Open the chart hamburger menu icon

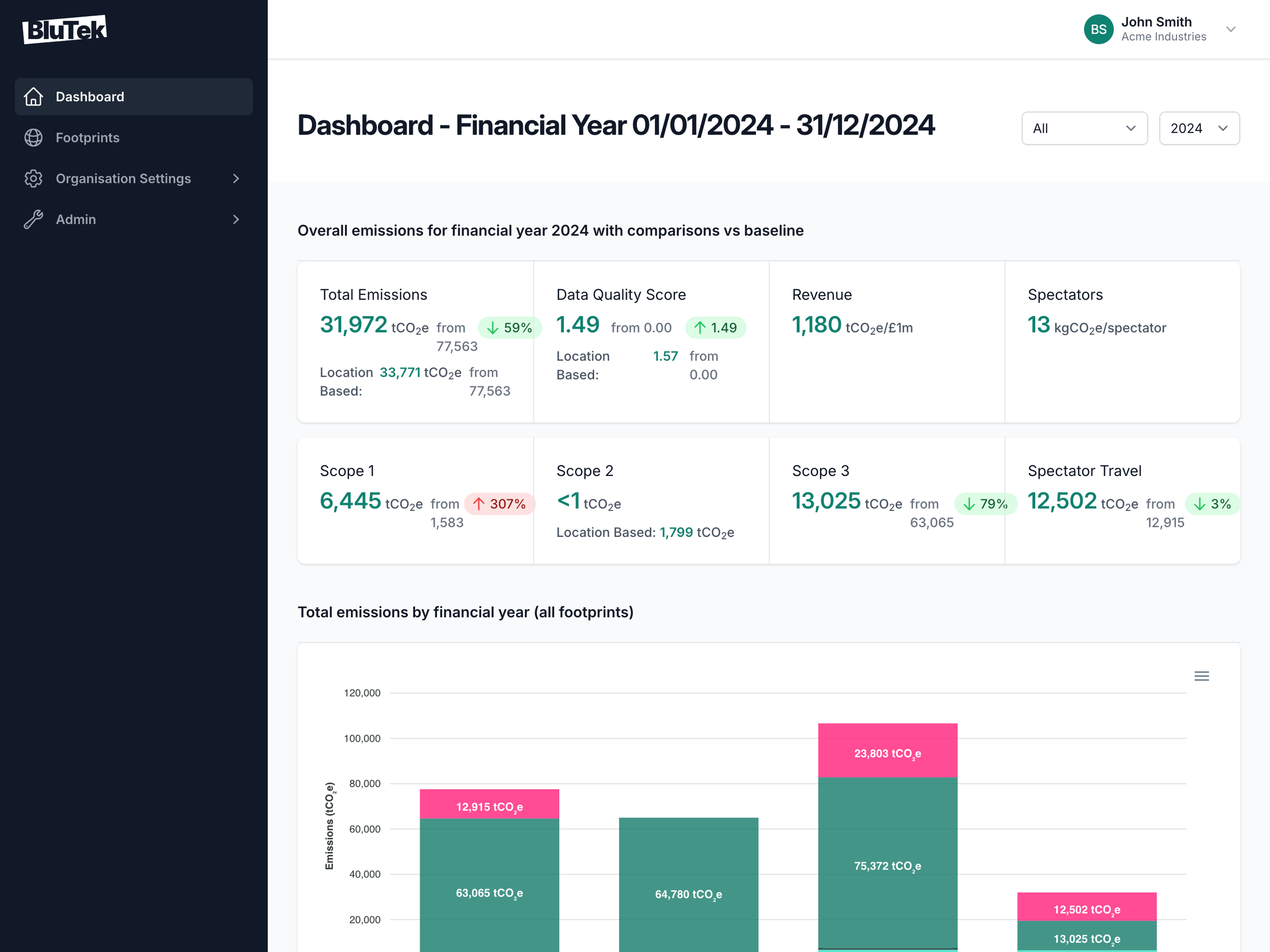click(1201, 676)
